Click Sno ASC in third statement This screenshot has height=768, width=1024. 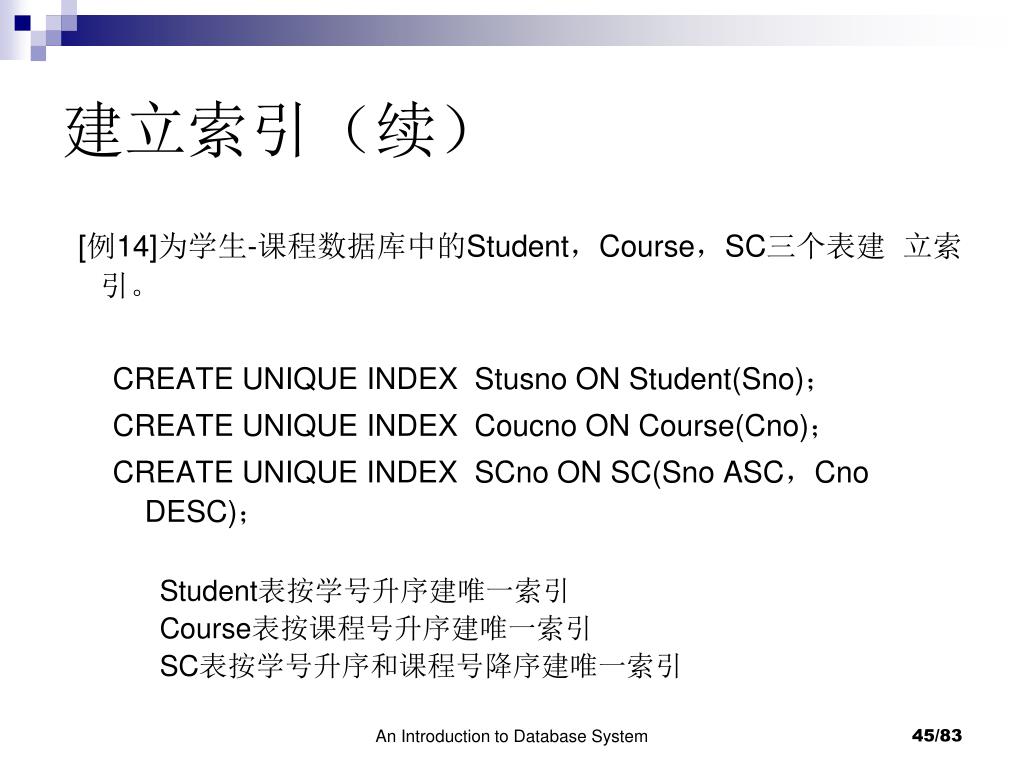[x=722, y=472]
